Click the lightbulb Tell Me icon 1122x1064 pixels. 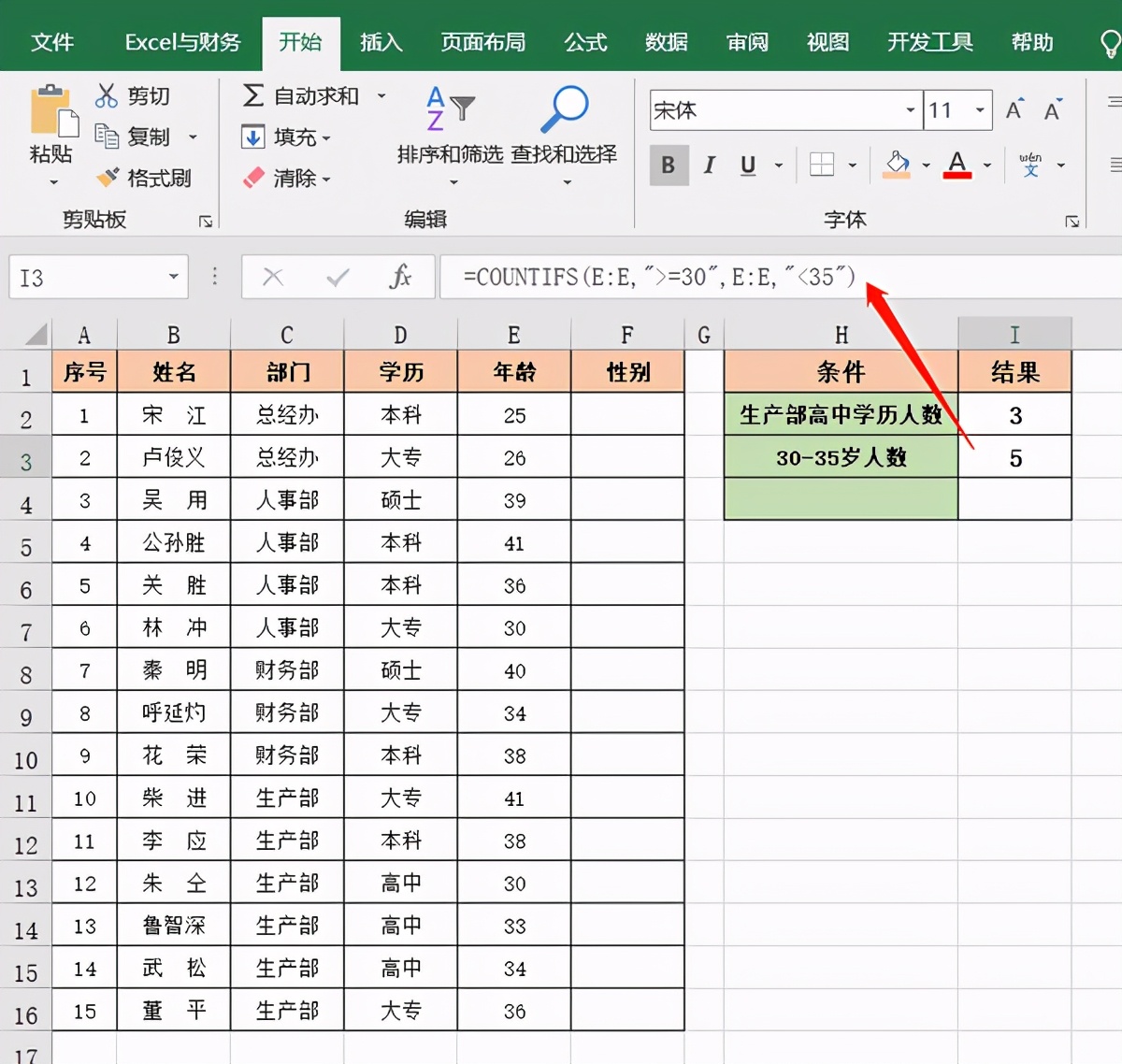1110,43
